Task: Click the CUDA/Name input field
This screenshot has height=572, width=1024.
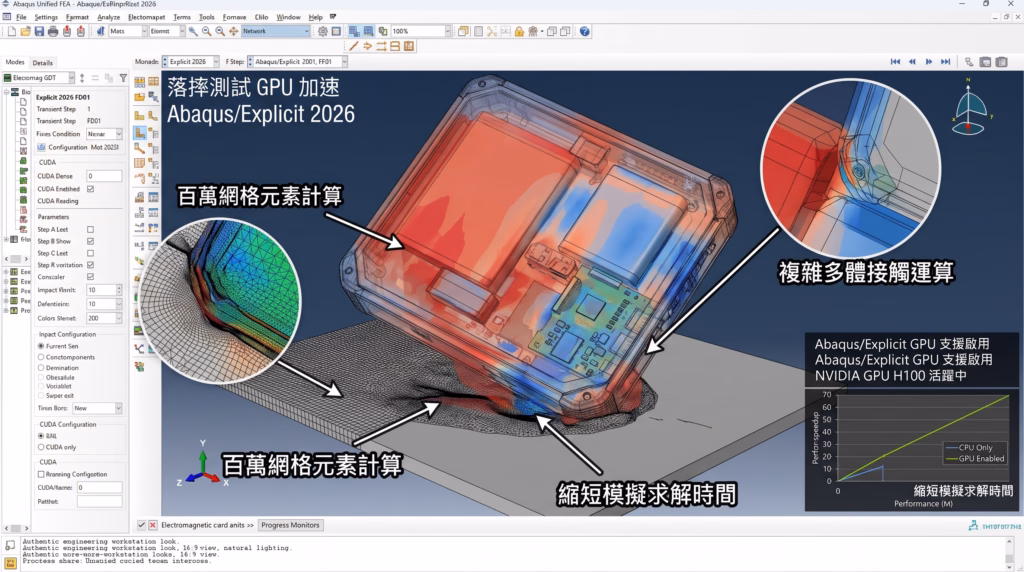Action: click(99, 487)
